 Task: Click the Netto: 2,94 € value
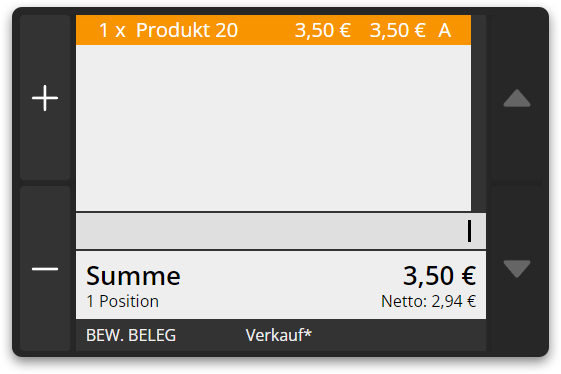tap(428, 301)
